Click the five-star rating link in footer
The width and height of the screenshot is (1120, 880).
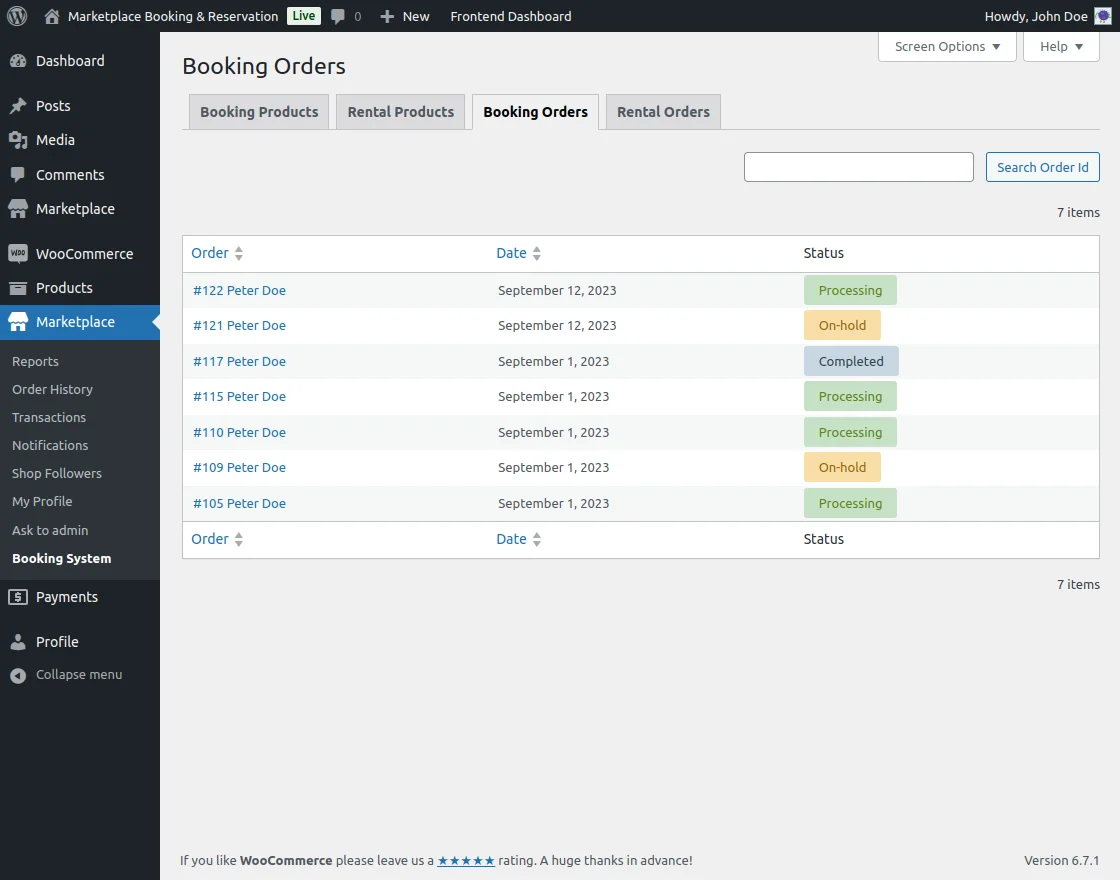tap(466, 860)
